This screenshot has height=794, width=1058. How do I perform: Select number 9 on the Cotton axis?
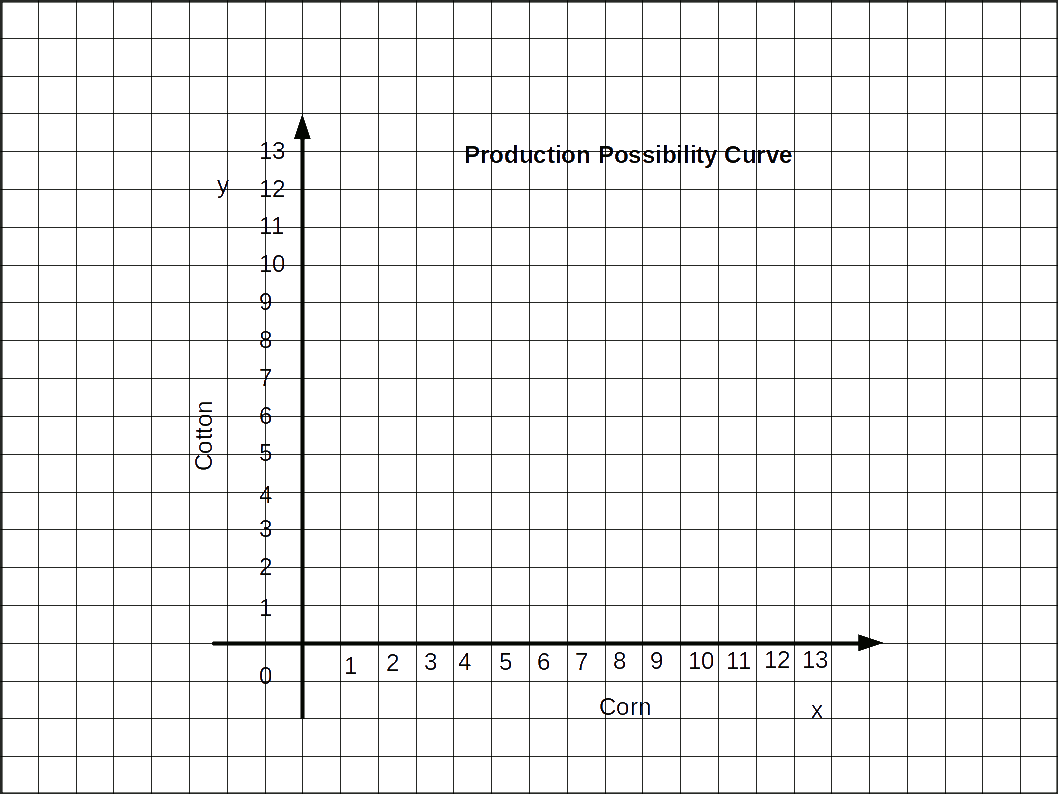266,302
